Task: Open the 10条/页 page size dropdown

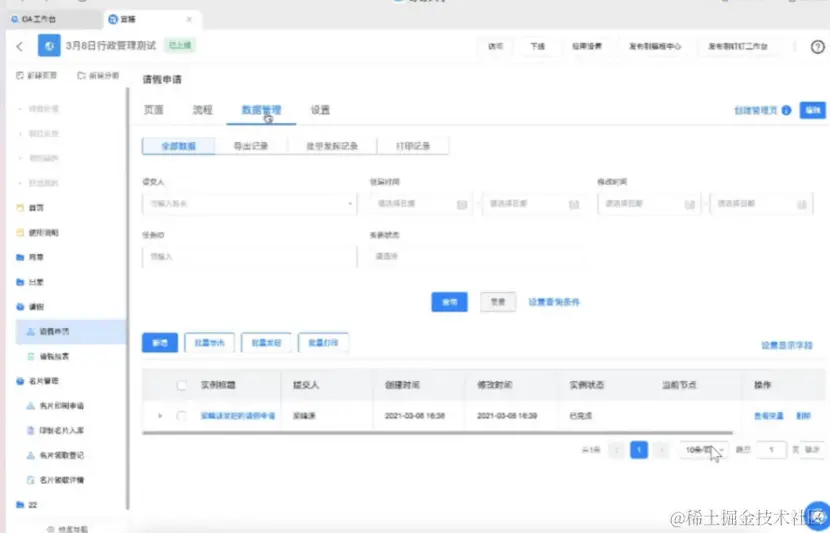Action: click(704, 450)
